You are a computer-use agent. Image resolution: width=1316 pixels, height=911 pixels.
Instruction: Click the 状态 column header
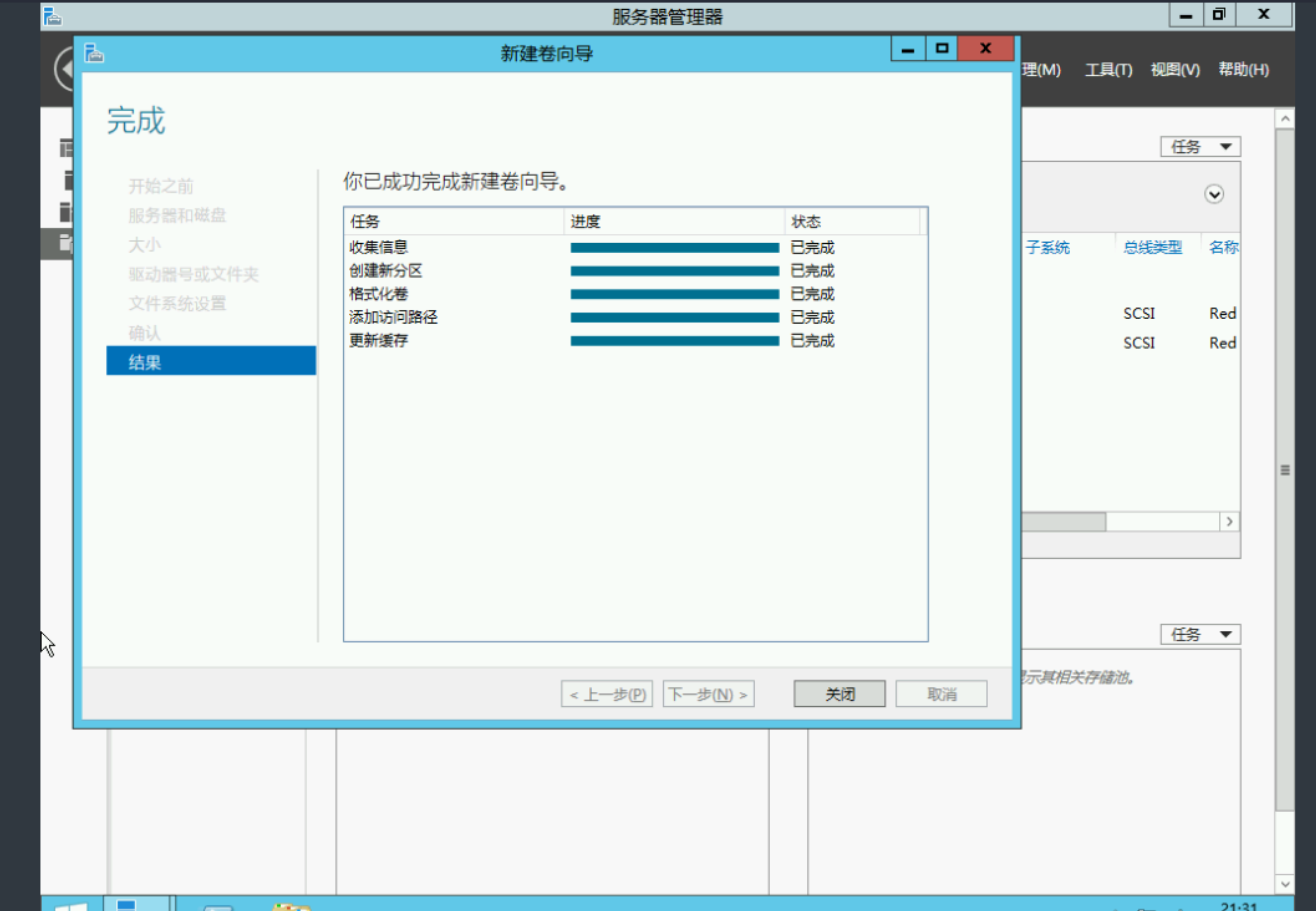[853, 221]
